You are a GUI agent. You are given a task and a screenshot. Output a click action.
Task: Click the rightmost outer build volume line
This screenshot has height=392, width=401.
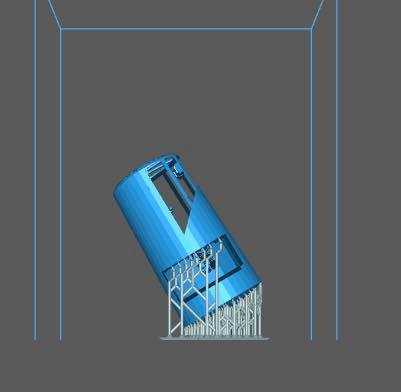(x=337, y=170)
